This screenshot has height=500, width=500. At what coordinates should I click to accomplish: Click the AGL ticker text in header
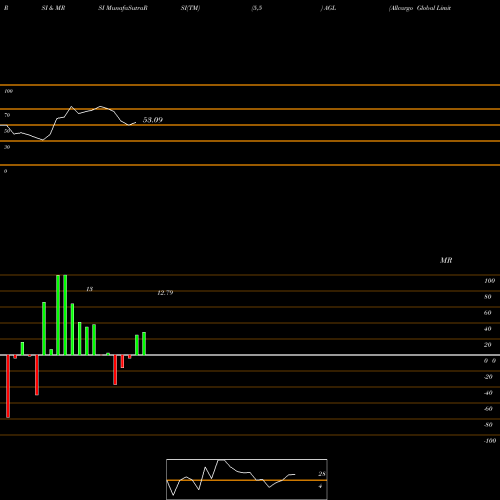(x=330, y=8)
